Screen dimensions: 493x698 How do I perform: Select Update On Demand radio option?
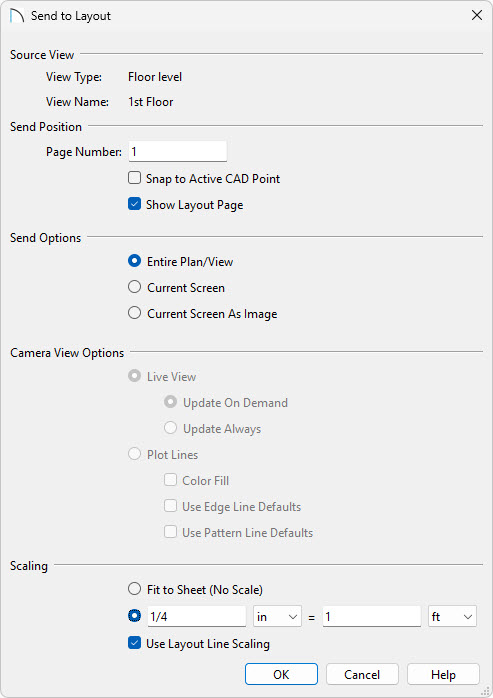pos(171,402)
